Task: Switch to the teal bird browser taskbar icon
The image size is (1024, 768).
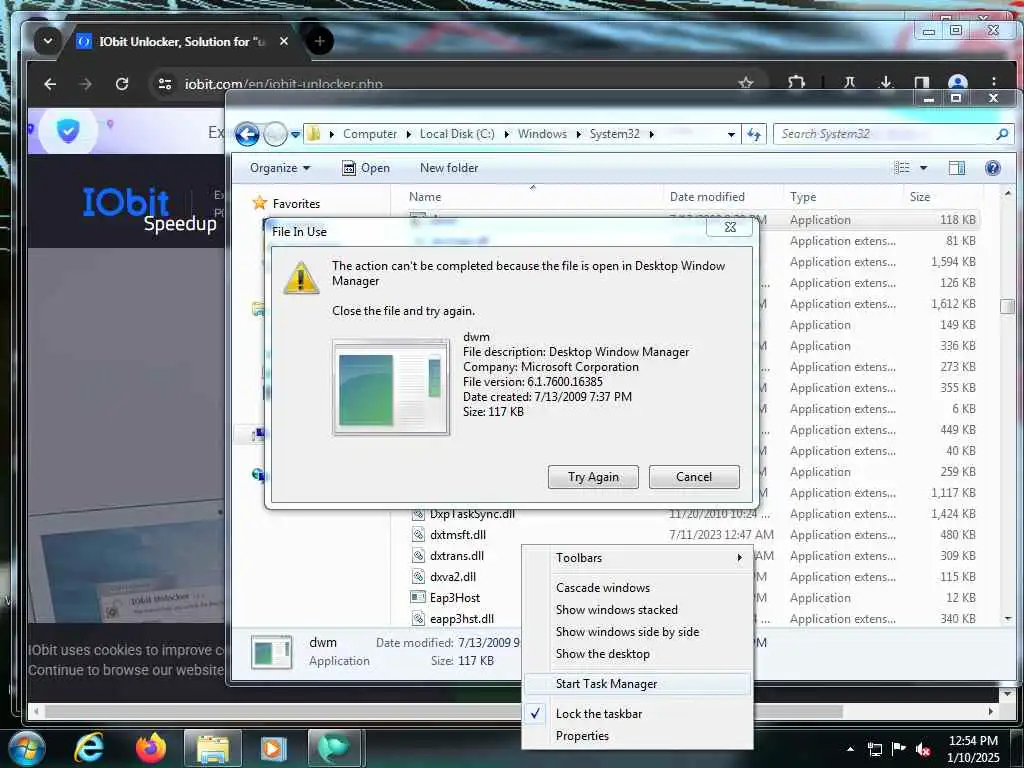Action: pos(334,748)
